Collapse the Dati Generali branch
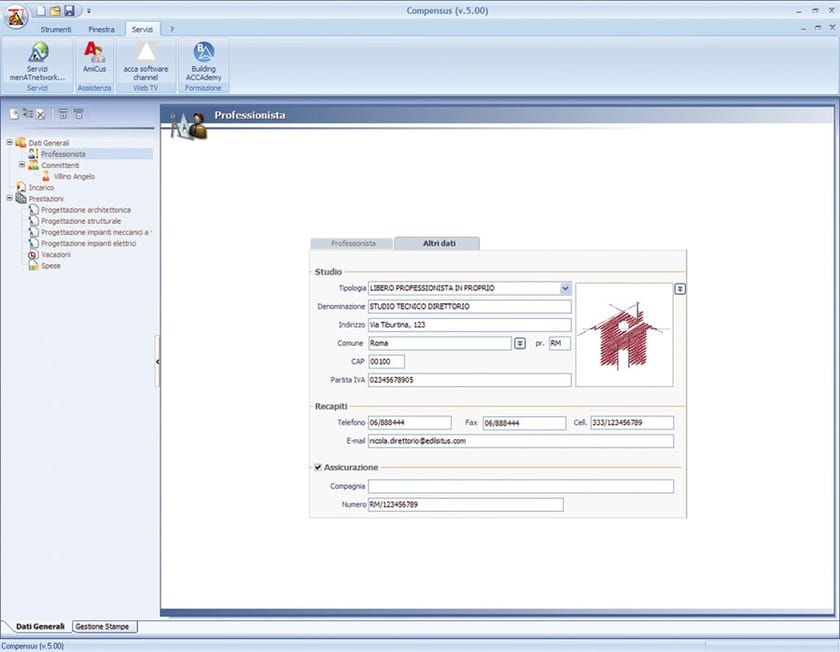The height and width of the screenshot is (652, 840). click(x=8, y=142)
